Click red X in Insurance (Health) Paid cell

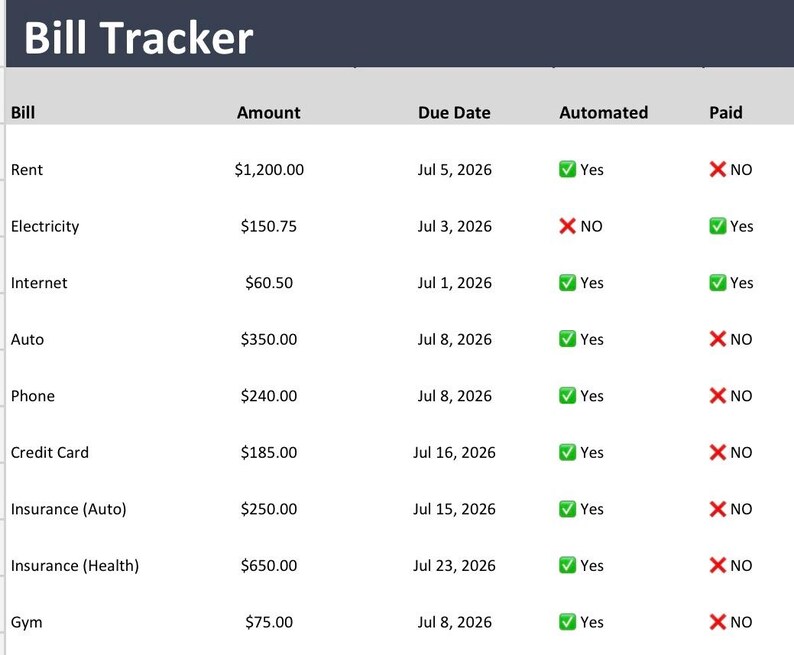point(718,565)
